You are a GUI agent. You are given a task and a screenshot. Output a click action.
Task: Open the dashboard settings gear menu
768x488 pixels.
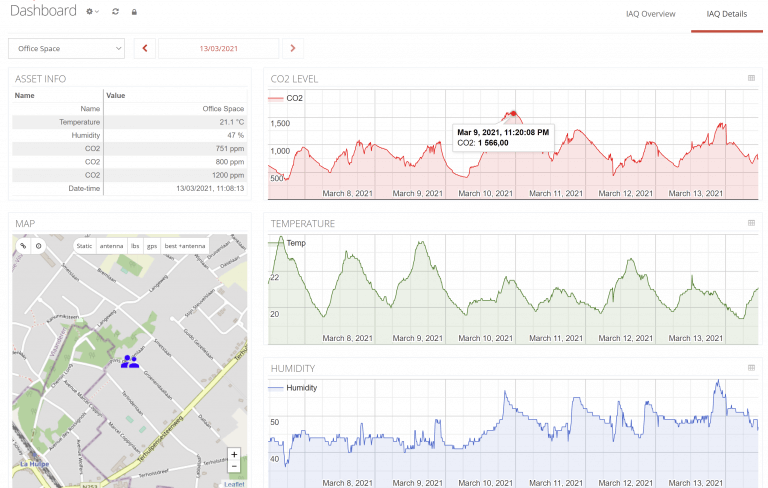[92, 11]
